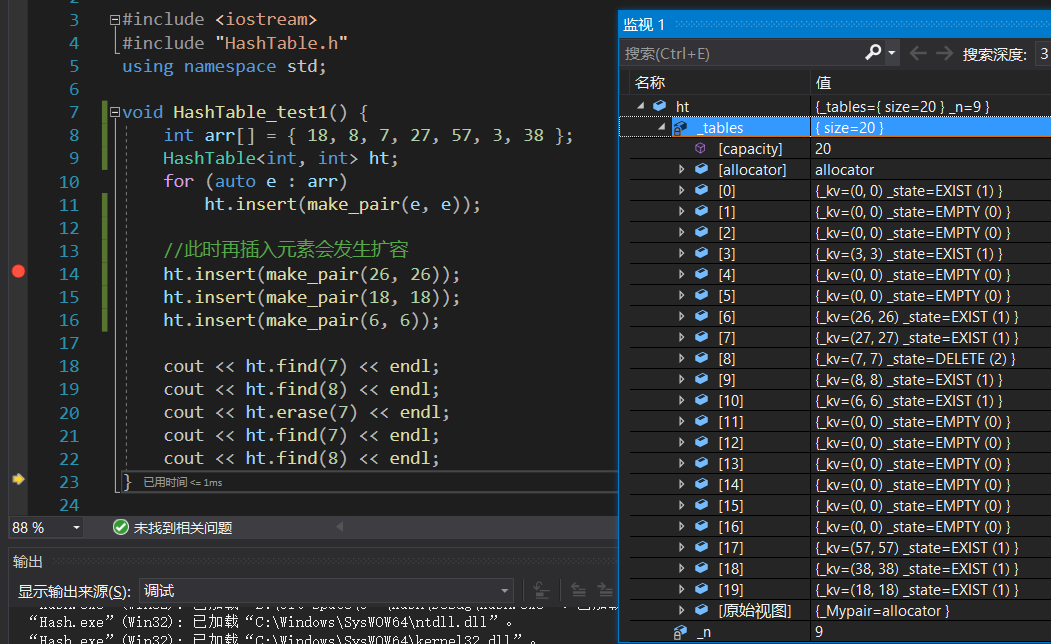Click the cube icon of row [10]
The width and height of the screenshot is (1051, 644).
coord(701,400)
